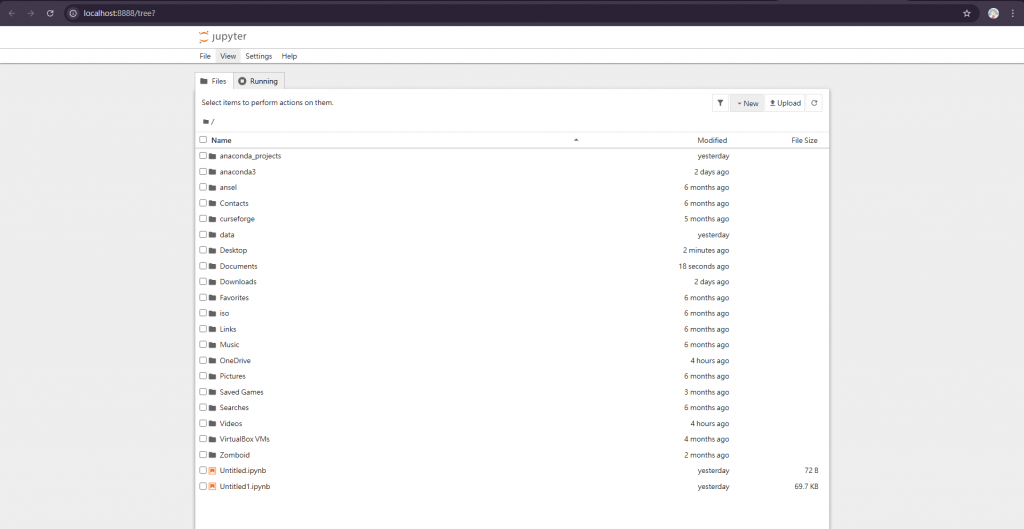
Task: Sort by the Name column header
Action: pyautogui.click(x=221, y=140)
